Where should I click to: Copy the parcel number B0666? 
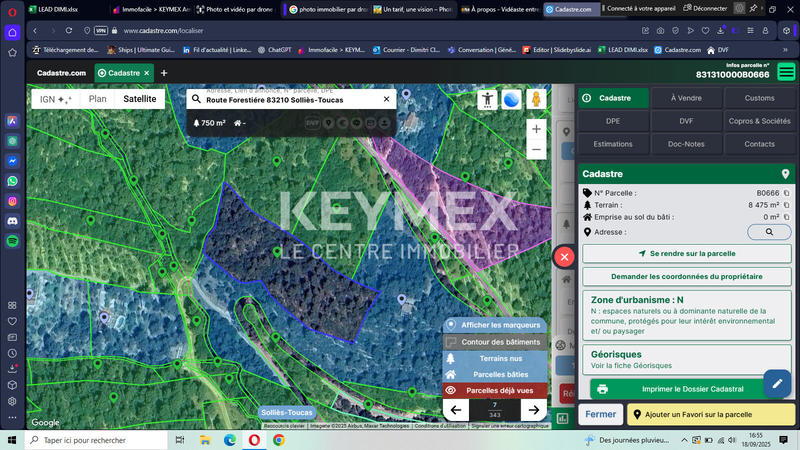click(x=787, y=193)
